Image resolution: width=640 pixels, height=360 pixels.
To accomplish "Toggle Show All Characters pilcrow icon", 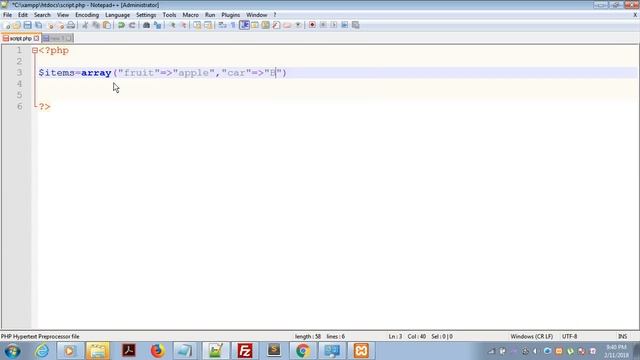I will pyautogui.click(x=233, y=25).
